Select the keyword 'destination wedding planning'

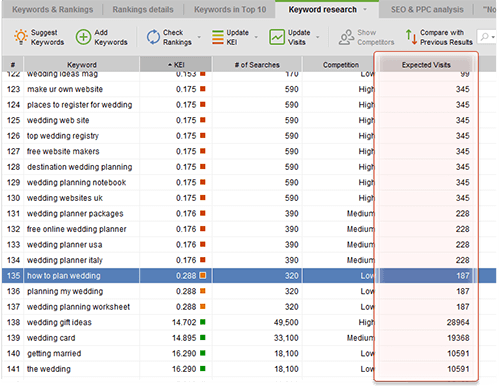click(x=80, y=167)
